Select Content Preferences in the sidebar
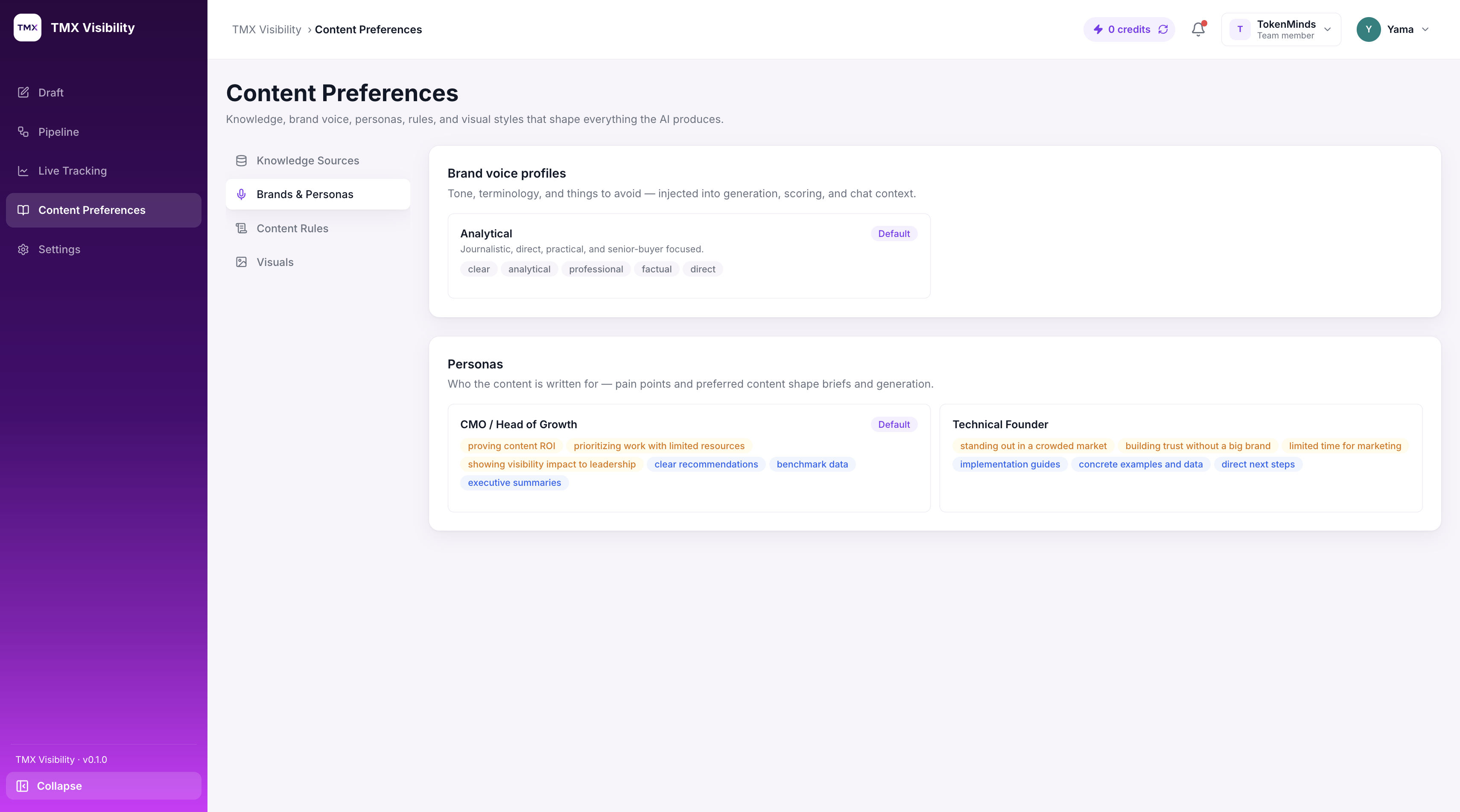The image size is (1460, 812). click(104, 210)
